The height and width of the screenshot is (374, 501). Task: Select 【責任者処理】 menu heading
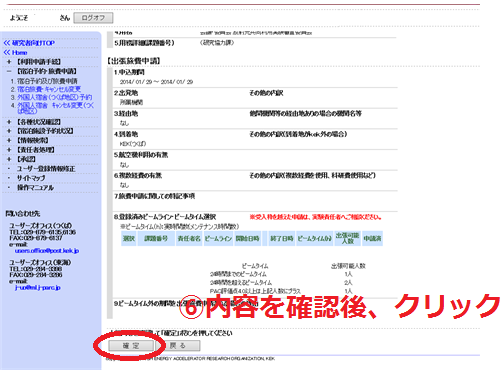(x=36, y=150)
